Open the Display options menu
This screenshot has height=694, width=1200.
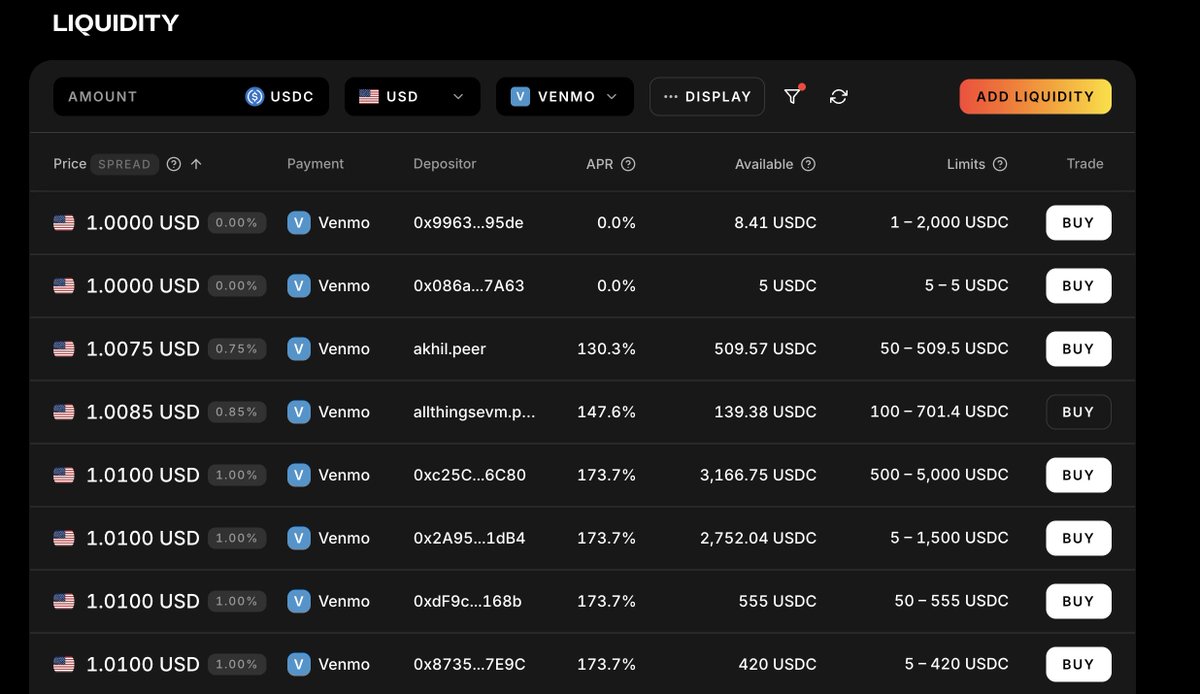707,96
